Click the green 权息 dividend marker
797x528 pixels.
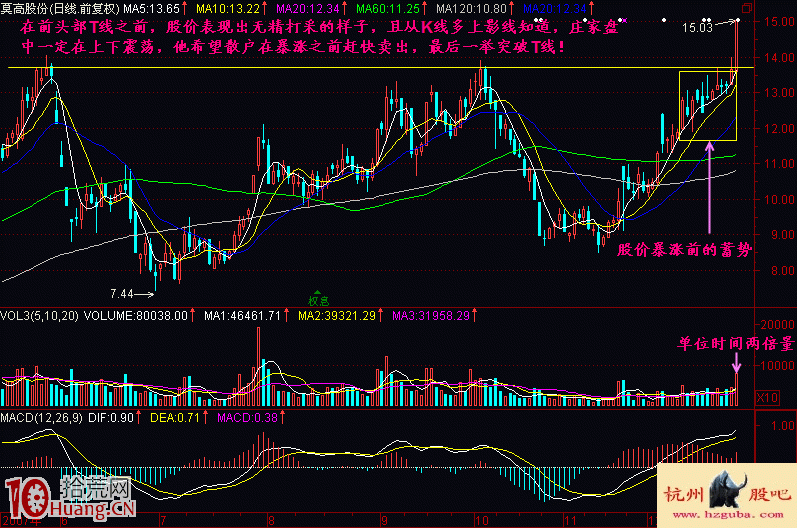click(319, 299)
